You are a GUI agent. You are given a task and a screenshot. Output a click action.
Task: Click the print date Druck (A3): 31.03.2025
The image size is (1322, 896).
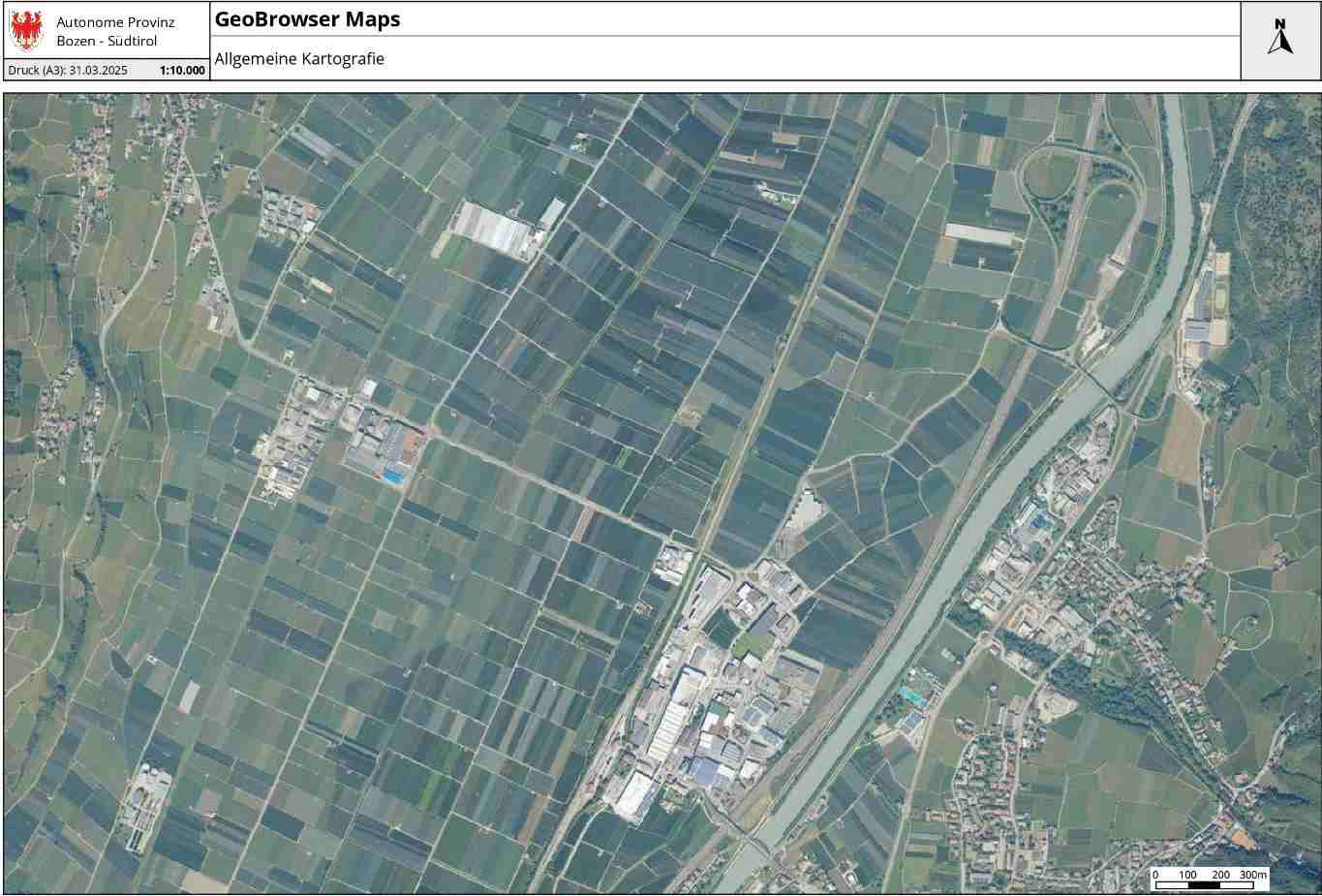pyautogui.click(x=68, y=71)
